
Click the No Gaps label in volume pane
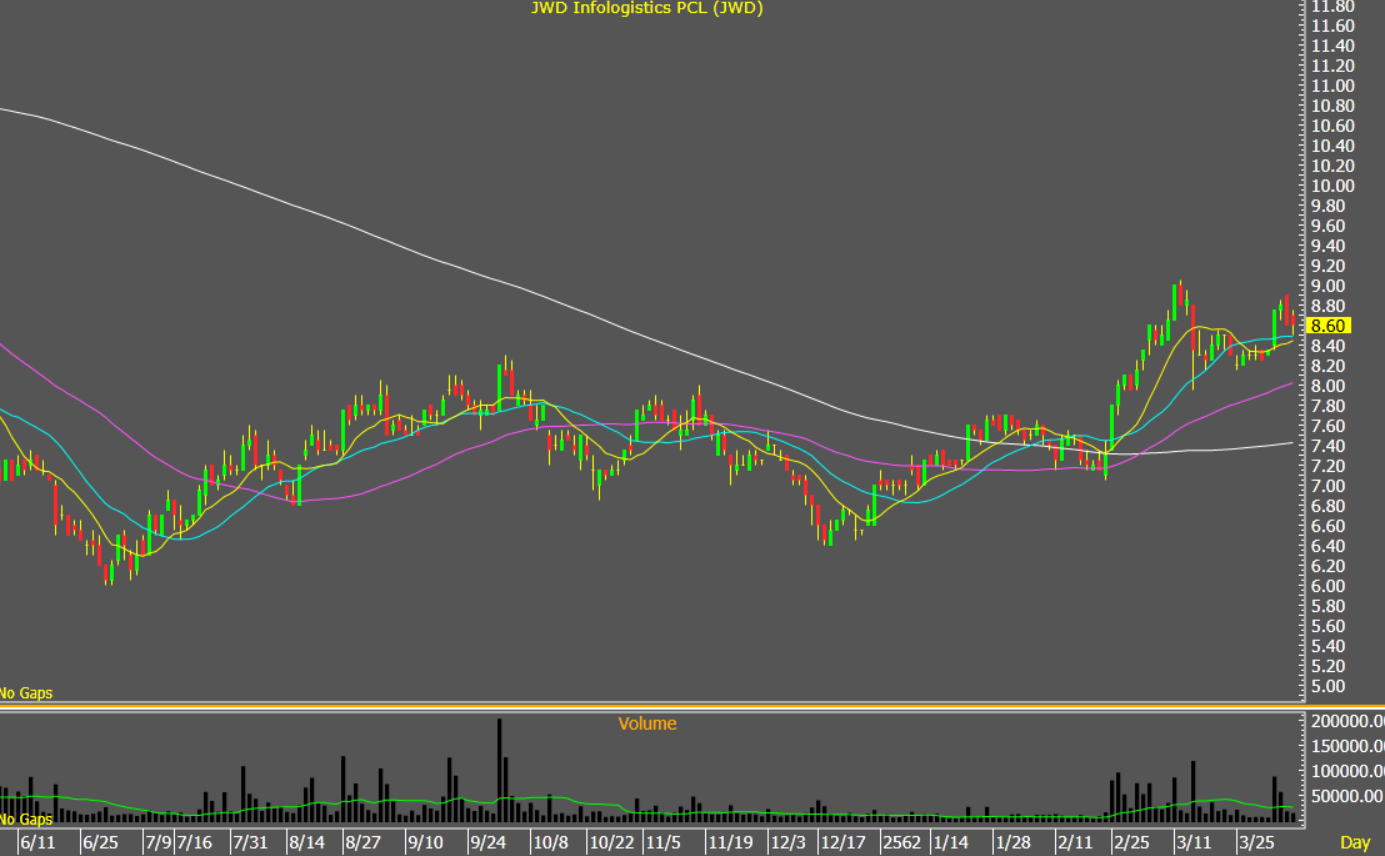25,819
